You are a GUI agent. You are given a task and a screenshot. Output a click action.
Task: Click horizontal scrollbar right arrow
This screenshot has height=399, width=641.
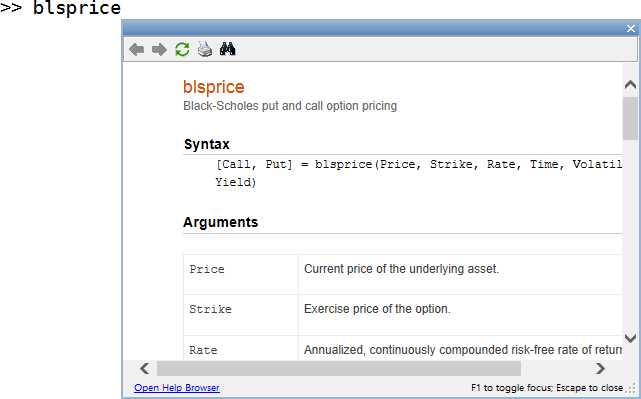(x=600, y=368)
